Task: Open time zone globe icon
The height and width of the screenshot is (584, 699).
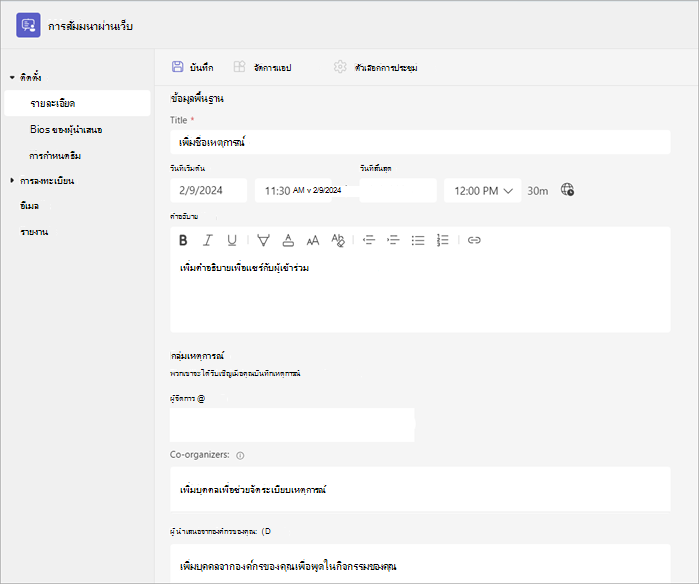Action: click(x=567, y=190)
